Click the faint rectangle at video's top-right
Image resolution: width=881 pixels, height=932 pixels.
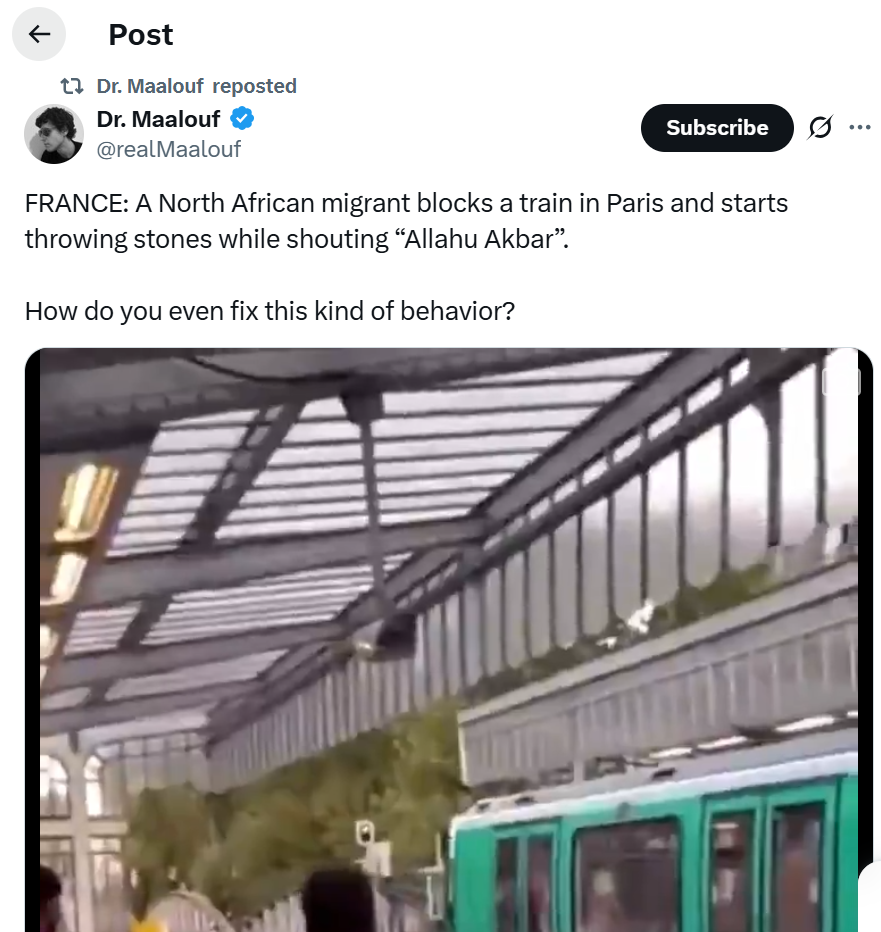tap(841, 381)
